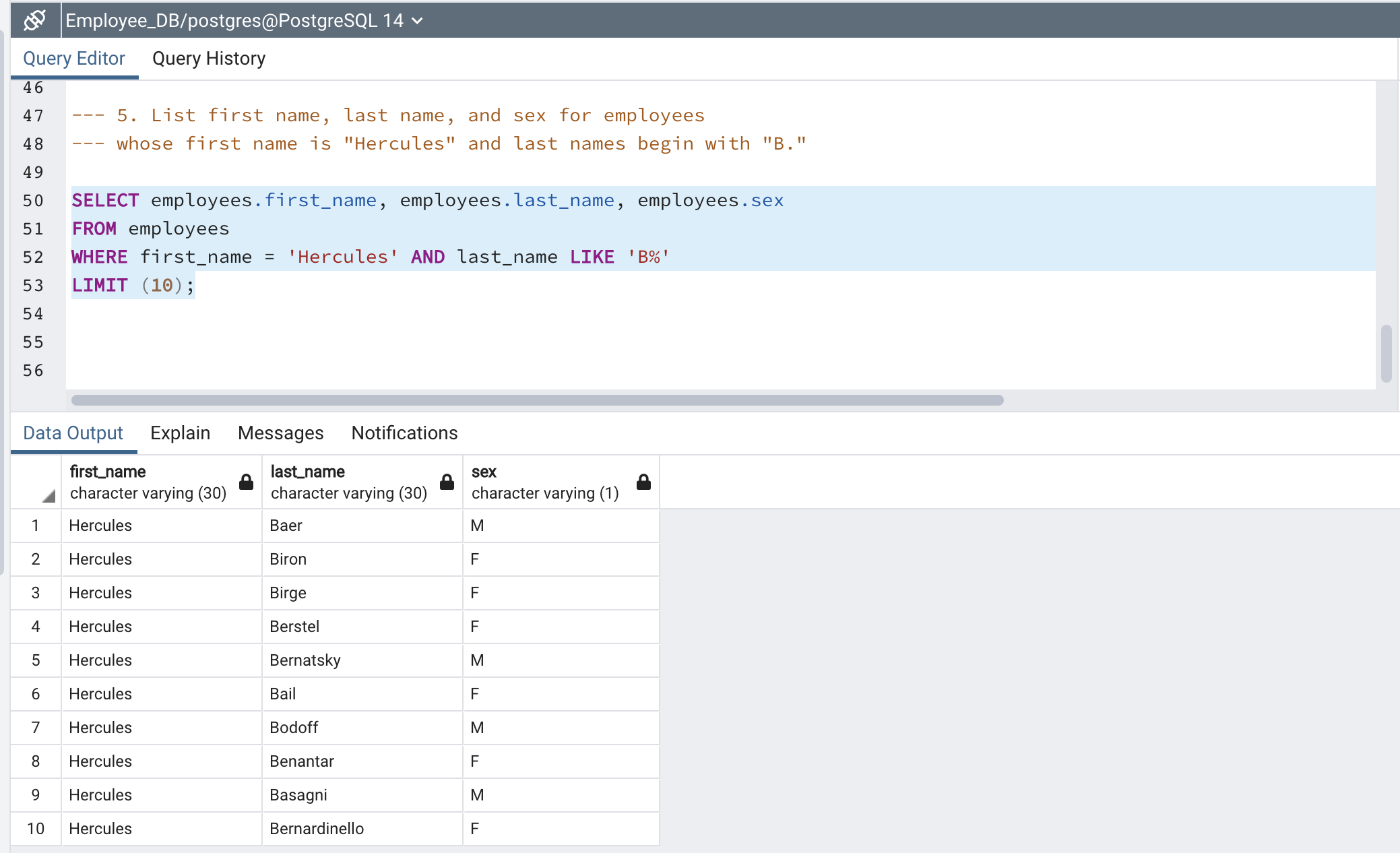Viewport: 1400px width, 853px height.
Task: Open the Explain tab
Action: 181,433
